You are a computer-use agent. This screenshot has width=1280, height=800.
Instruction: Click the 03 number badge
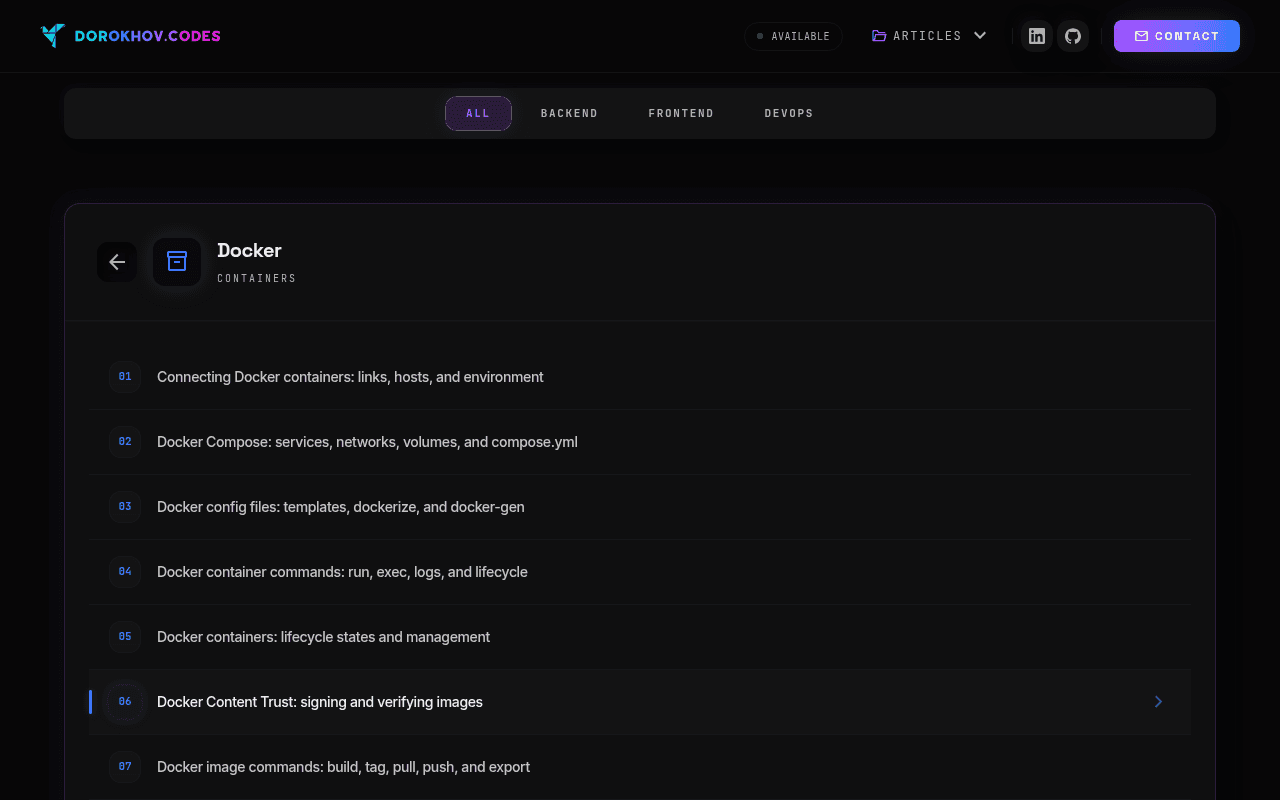click(125, 507)
